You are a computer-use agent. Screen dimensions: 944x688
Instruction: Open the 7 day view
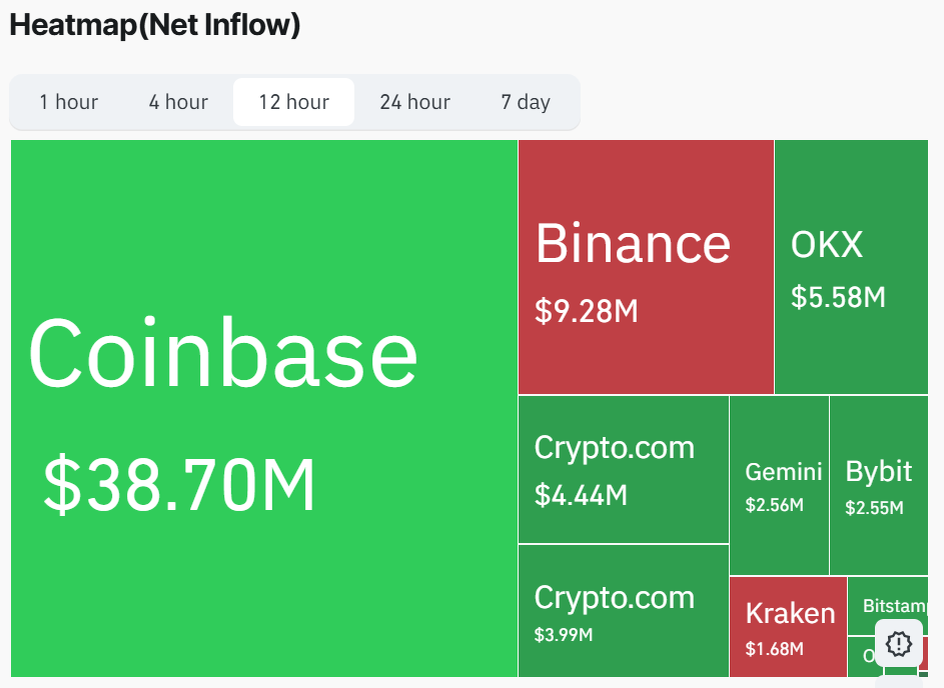(x=525, y=101)
